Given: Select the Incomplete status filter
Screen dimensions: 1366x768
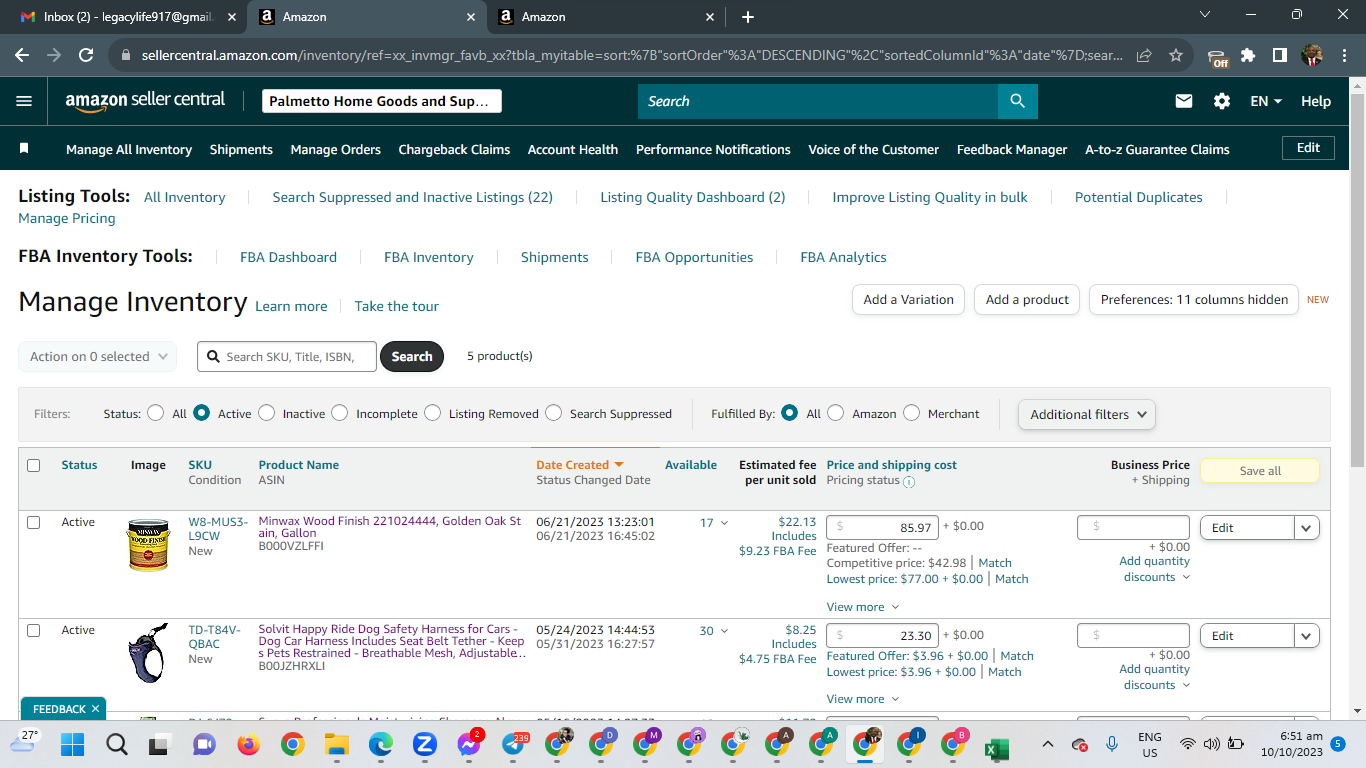Looking at the screenshot, I should click(340, 413).
